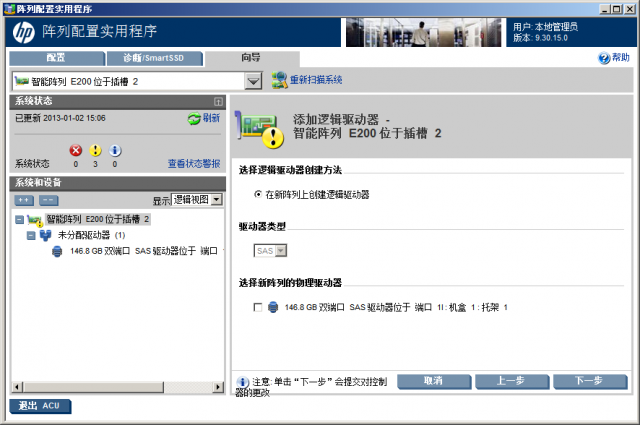Screen dimensions: 640x425
Task: Open the 查看状态警报 link
Action: pyautogui.click(x=194, y=164)
